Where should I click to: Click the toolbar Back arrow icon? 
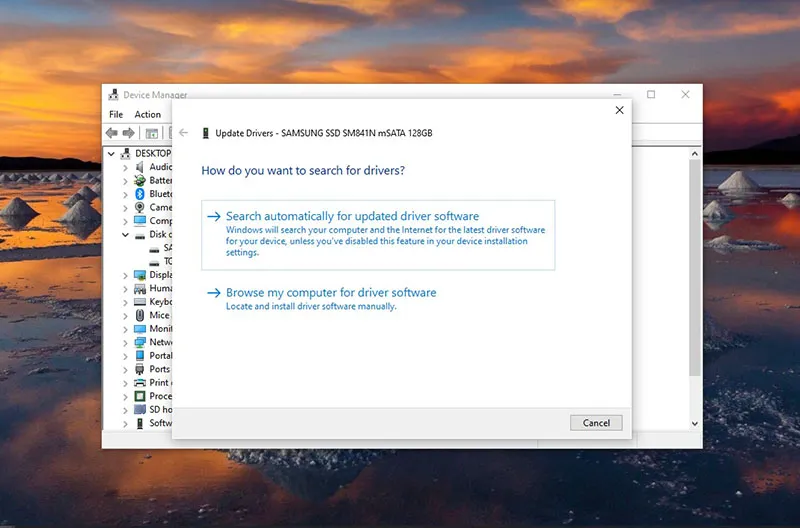point(112,133)
